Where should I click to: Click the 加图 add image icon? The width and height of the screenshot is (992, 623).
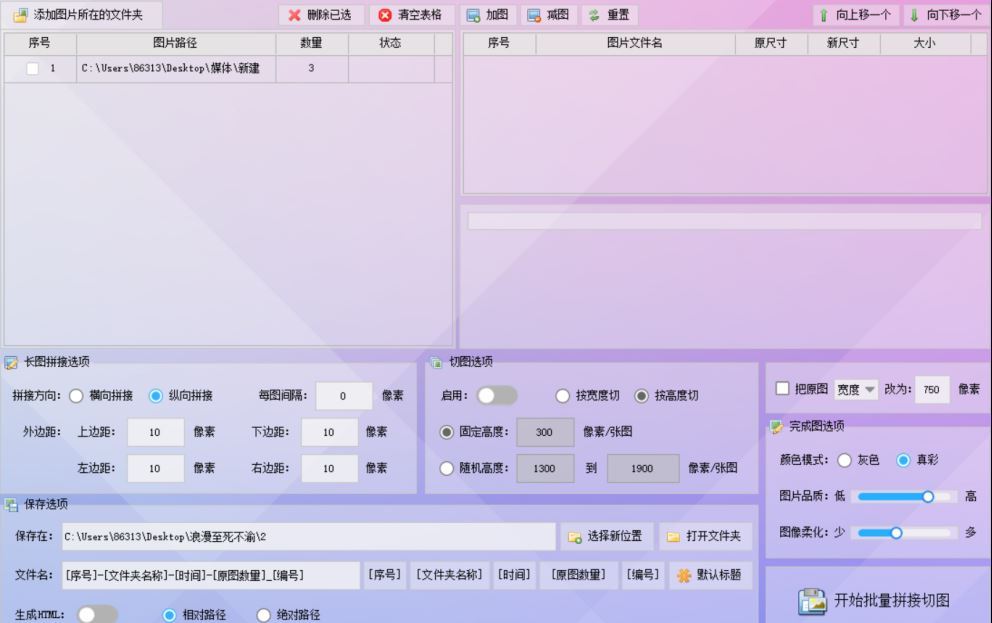pos(473,15)
